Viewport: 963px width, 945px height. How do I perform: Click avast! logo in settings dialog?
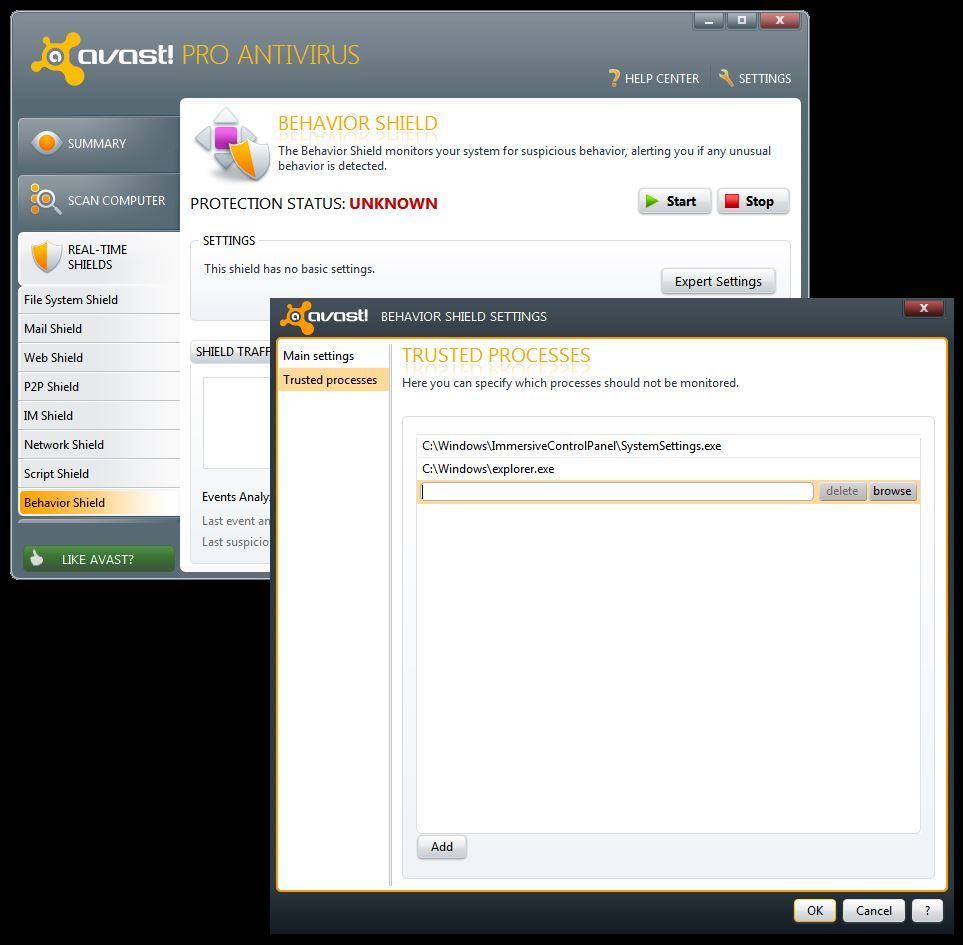324,317
